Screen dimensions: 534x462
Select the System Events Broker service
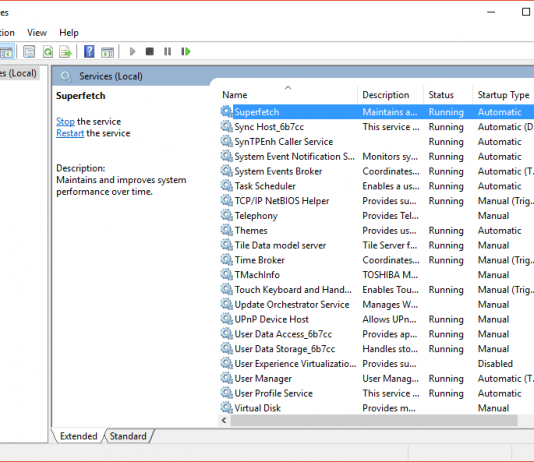[376, 171]
